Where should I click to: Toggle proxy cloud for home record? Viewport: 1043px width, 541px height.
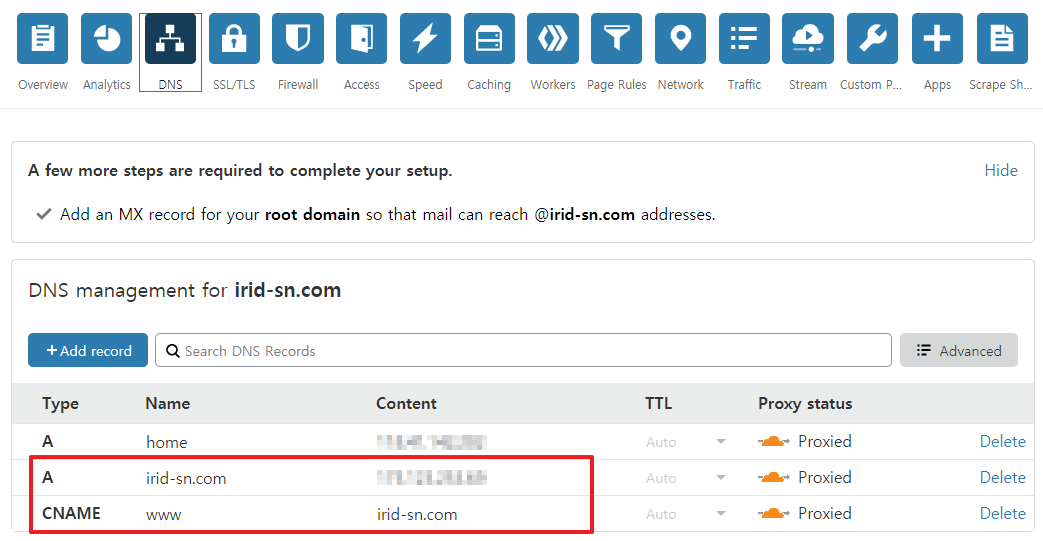point(774,441)
